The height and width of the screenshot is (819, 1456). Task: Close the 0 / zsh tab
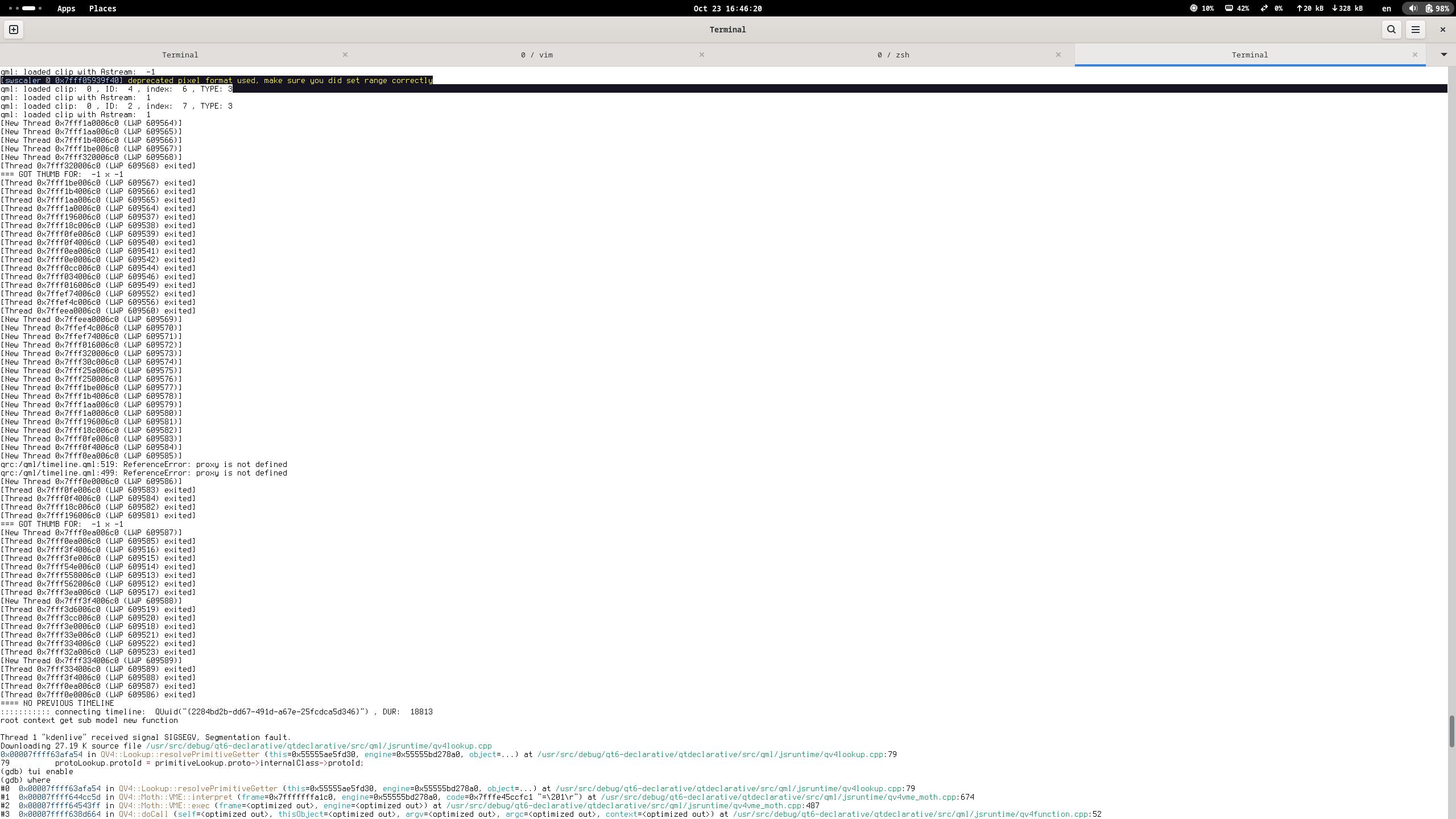pos(1058,55)
